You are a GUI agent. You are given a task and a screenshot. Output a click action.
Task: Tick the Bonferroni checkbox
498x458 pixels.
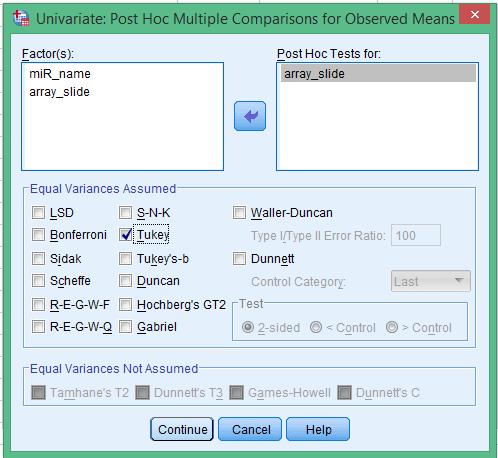(38, 235)
